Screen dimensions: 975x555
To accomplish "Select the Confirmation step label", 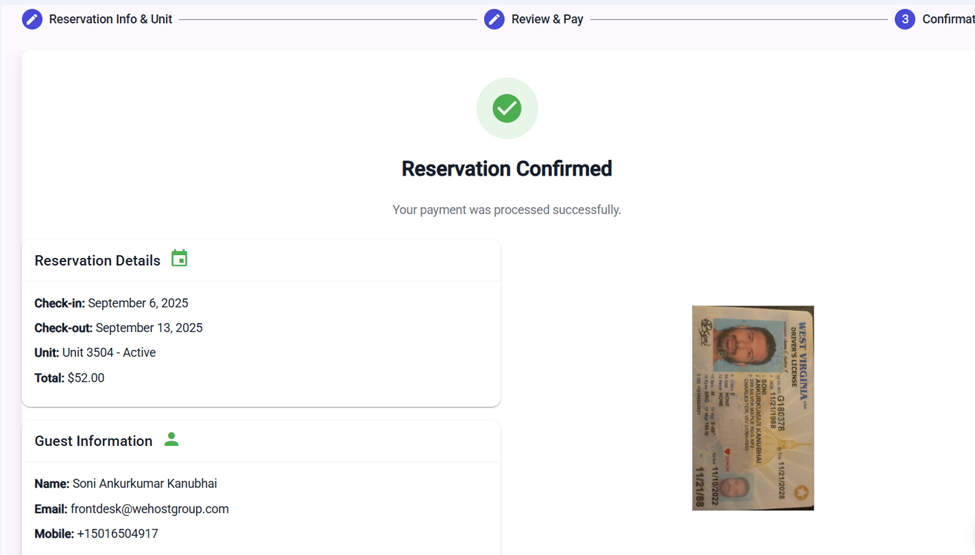I will pos(947,19).
